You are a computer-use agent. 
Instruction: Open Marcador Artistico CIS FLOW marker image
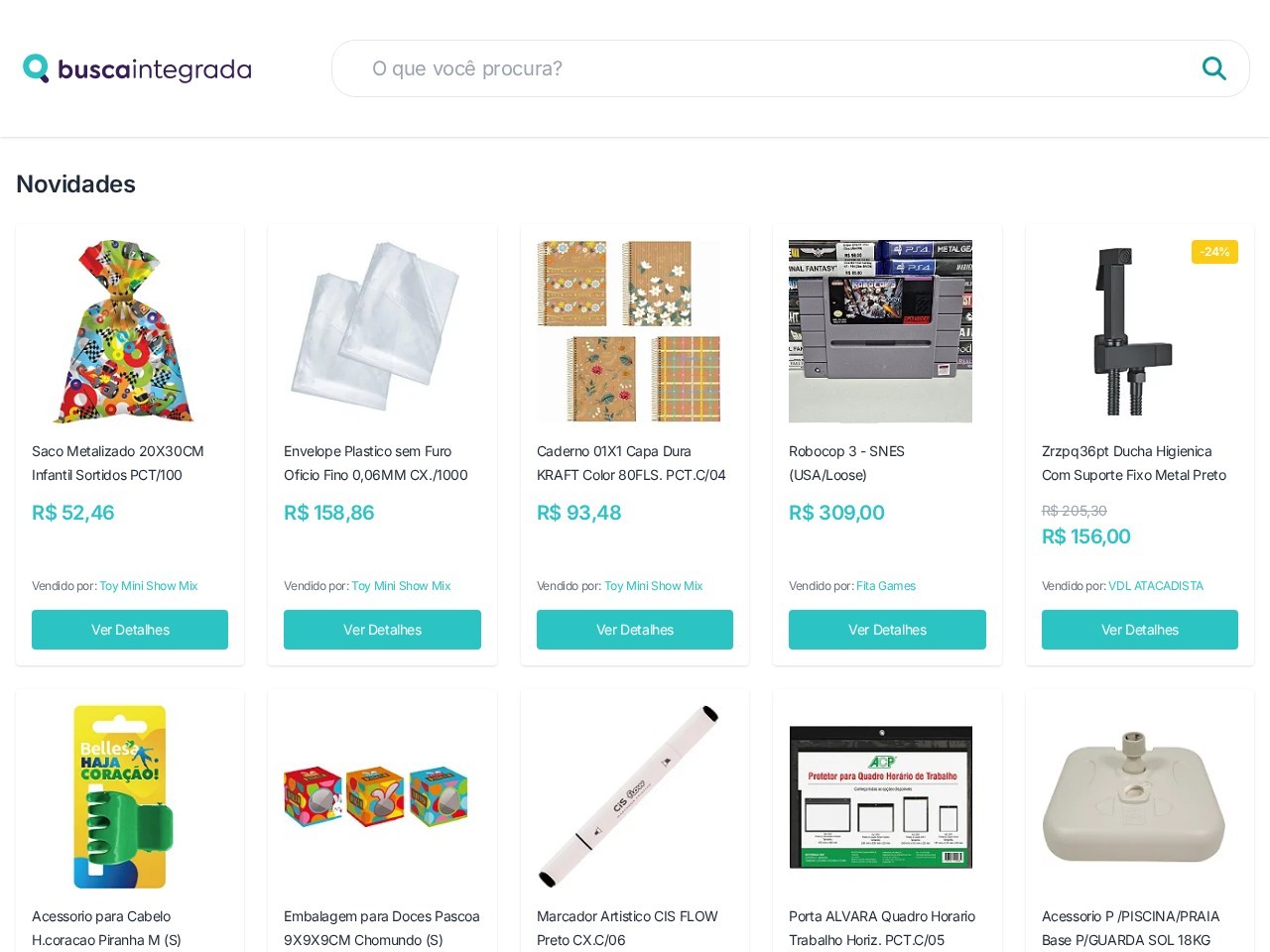coord(628,796)
